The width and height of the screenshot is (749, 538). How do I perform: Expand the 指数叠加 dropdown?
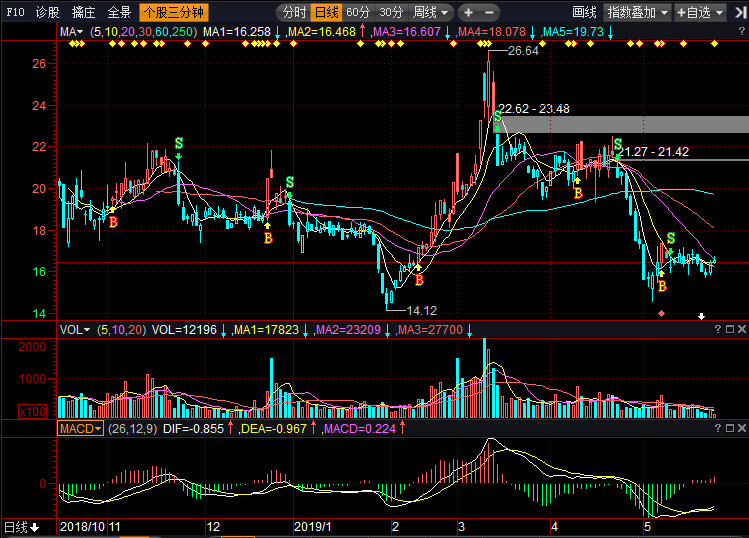tap(638, 13)
